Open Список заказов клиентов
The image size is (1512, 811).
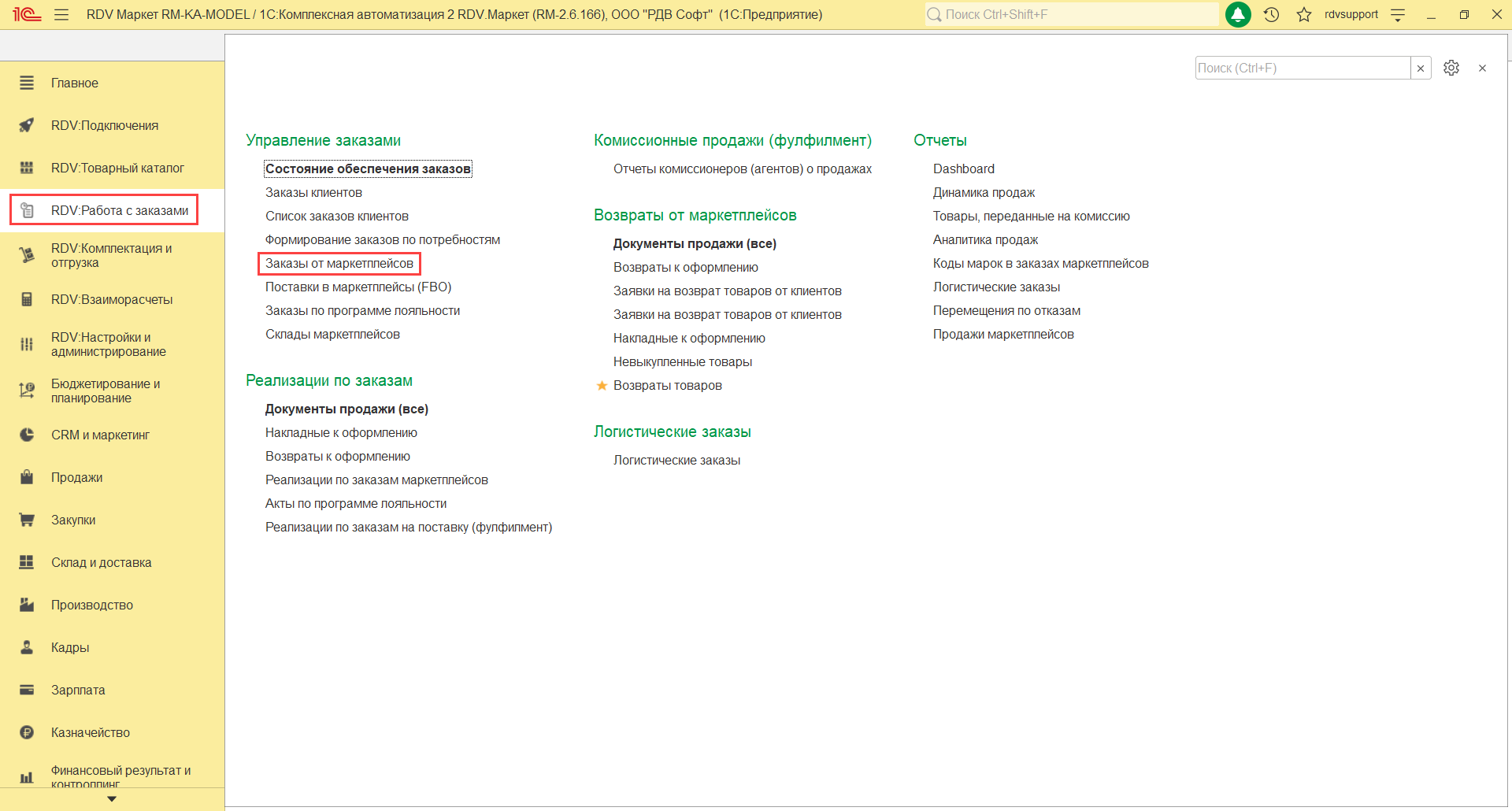pyautogui.click(x=337, y=216)
